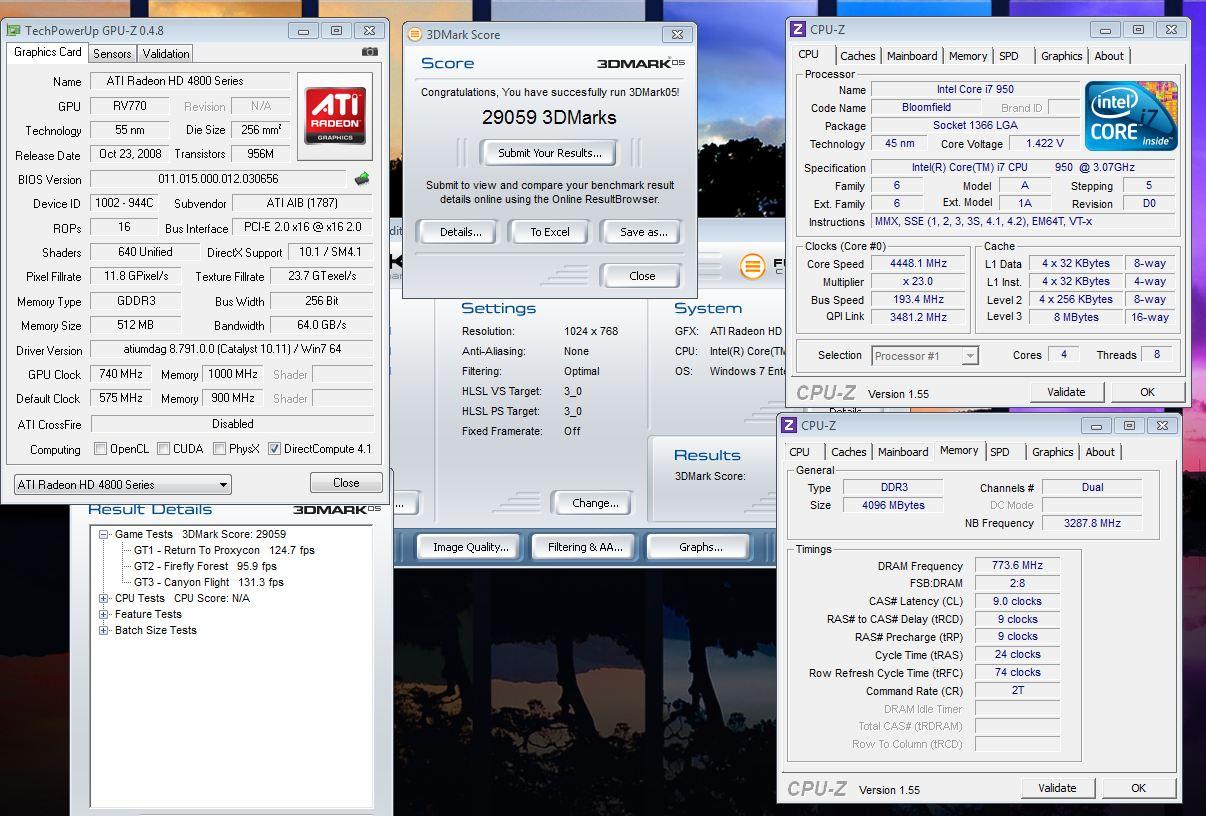Click the CPU name Intel Core i7 950
The image size is (1206, 816).
[973, 90]
